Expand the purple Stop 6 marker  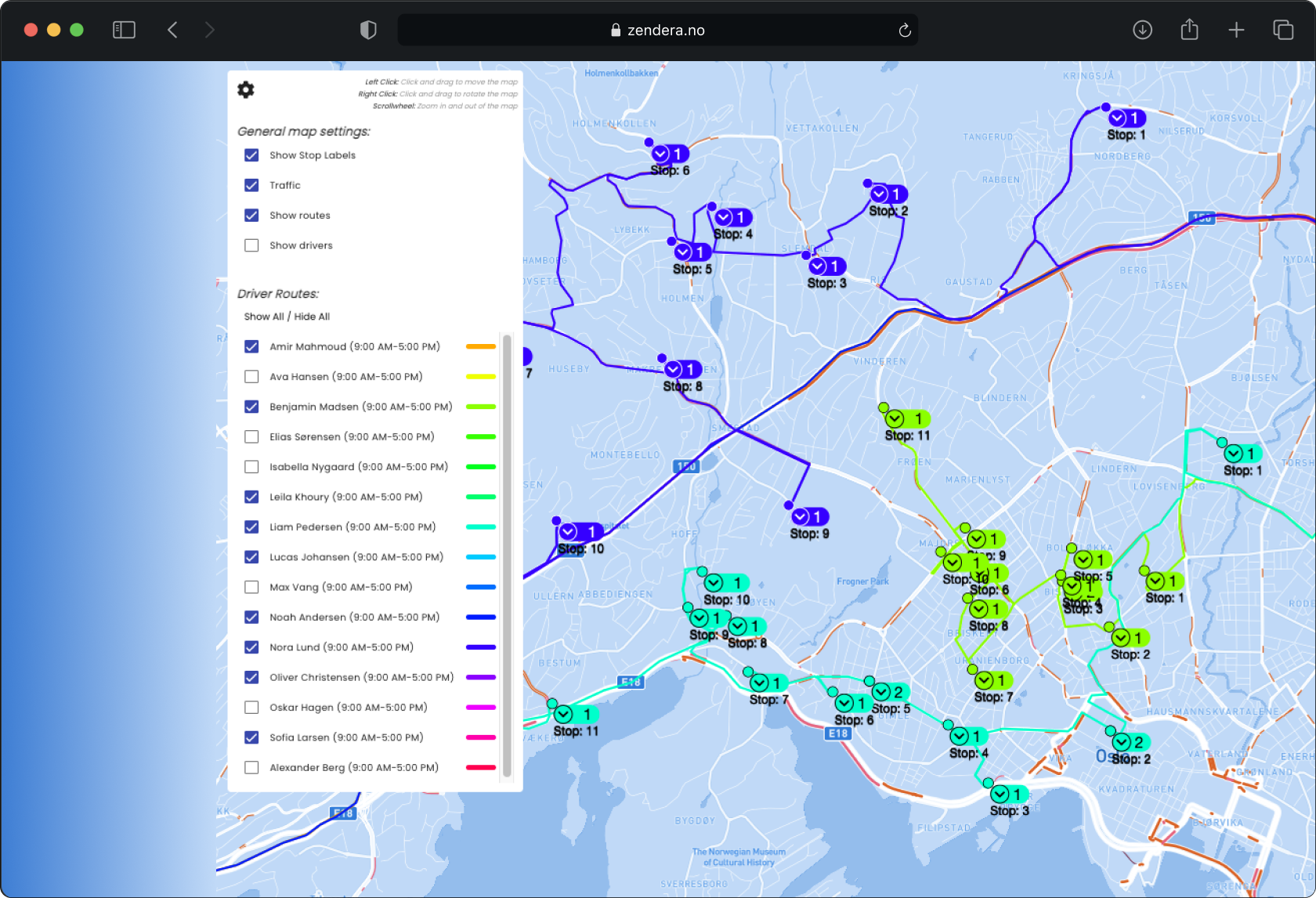pos(661,154)
